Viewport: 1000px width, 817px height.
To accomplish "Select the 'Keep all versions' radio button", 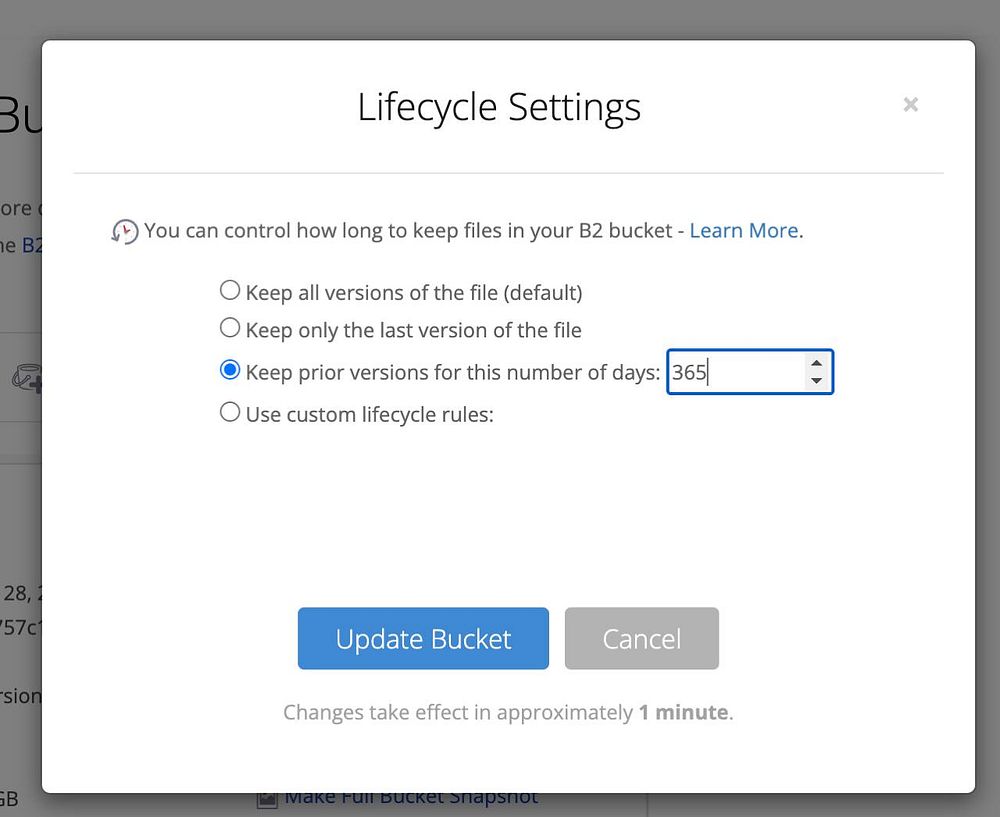I will (230, 291).
